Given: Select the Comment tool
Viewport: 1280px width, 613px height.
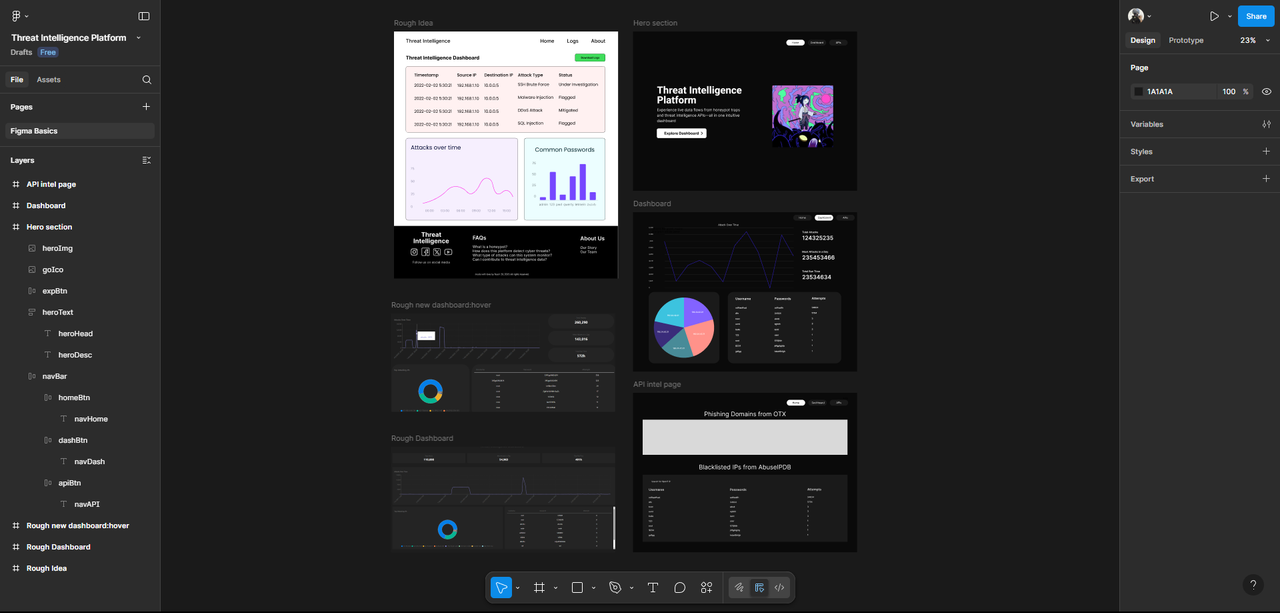Looking at the screenshot, I should coord(680,588).
